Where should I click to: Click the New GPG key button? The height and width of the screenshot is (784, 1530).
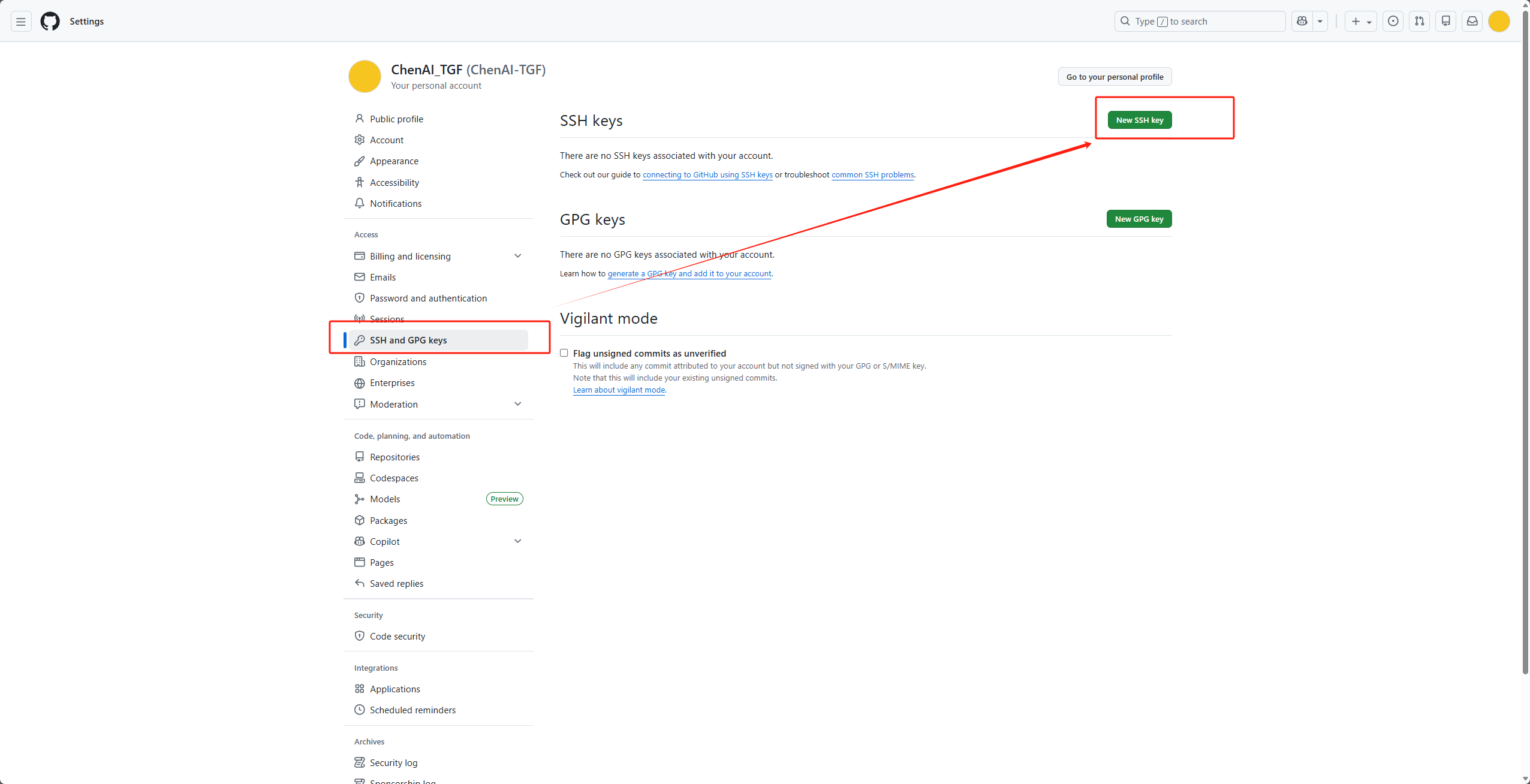1139,219
